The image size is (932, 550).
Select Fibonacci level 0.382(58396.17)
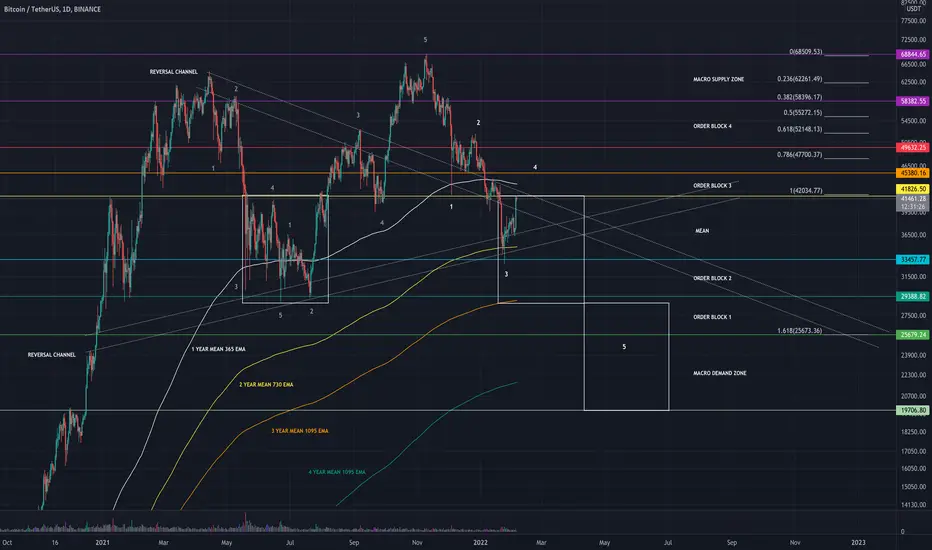click(799, 97)
